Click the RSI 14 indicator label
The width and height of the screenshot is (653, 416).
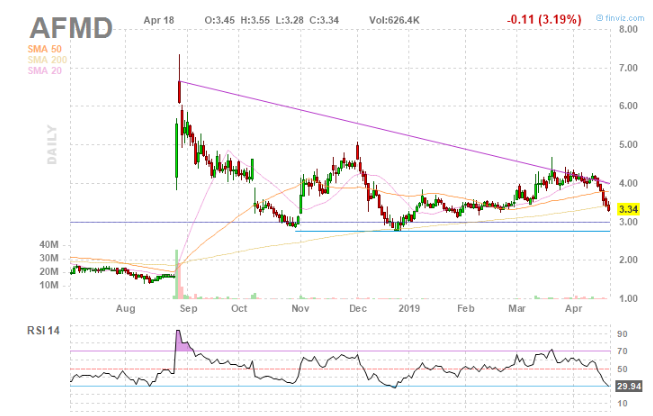pyautogui.click(x=43, y=331)
